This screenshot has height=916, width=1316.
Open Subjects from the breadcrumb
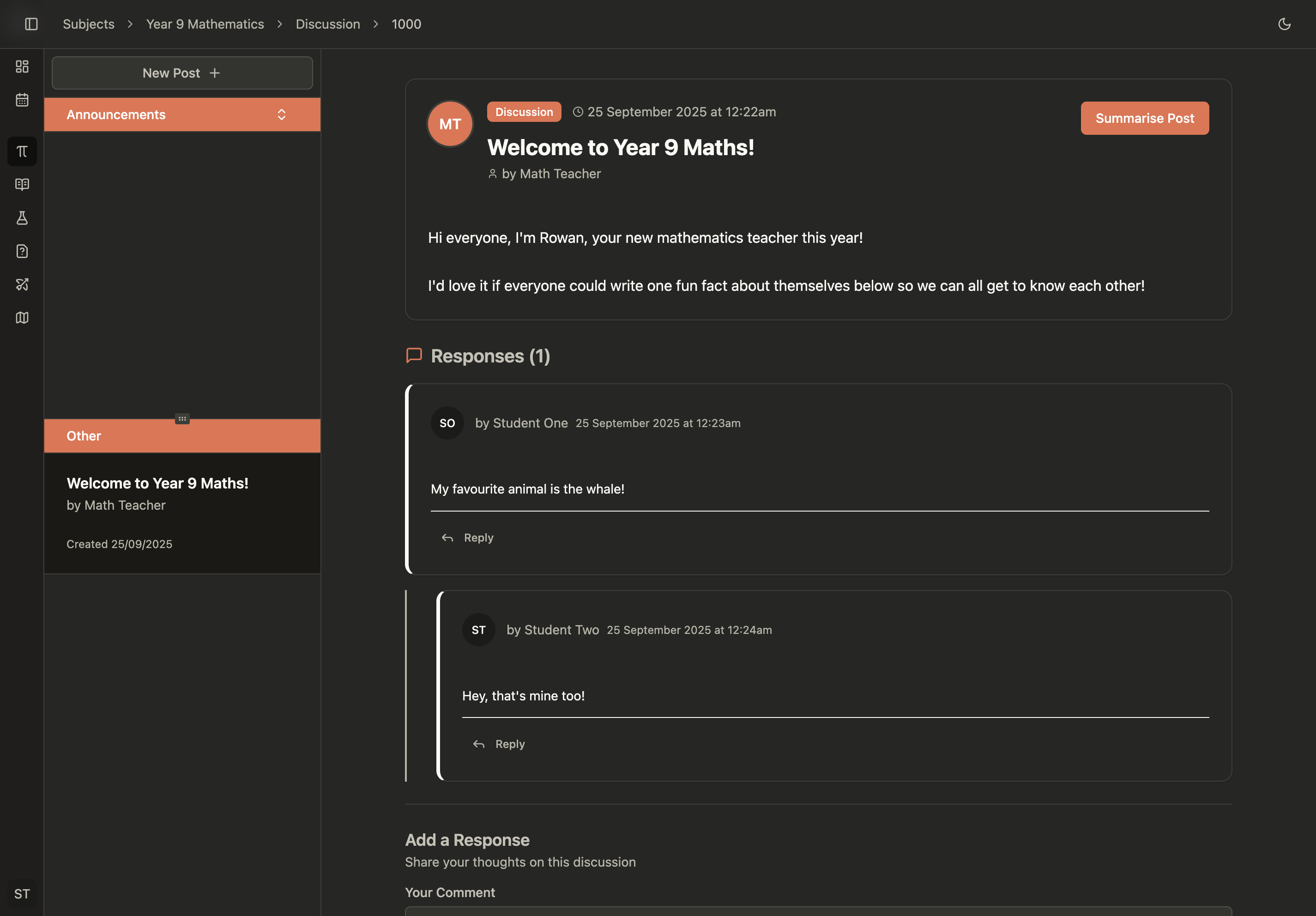tap(88, 24)
